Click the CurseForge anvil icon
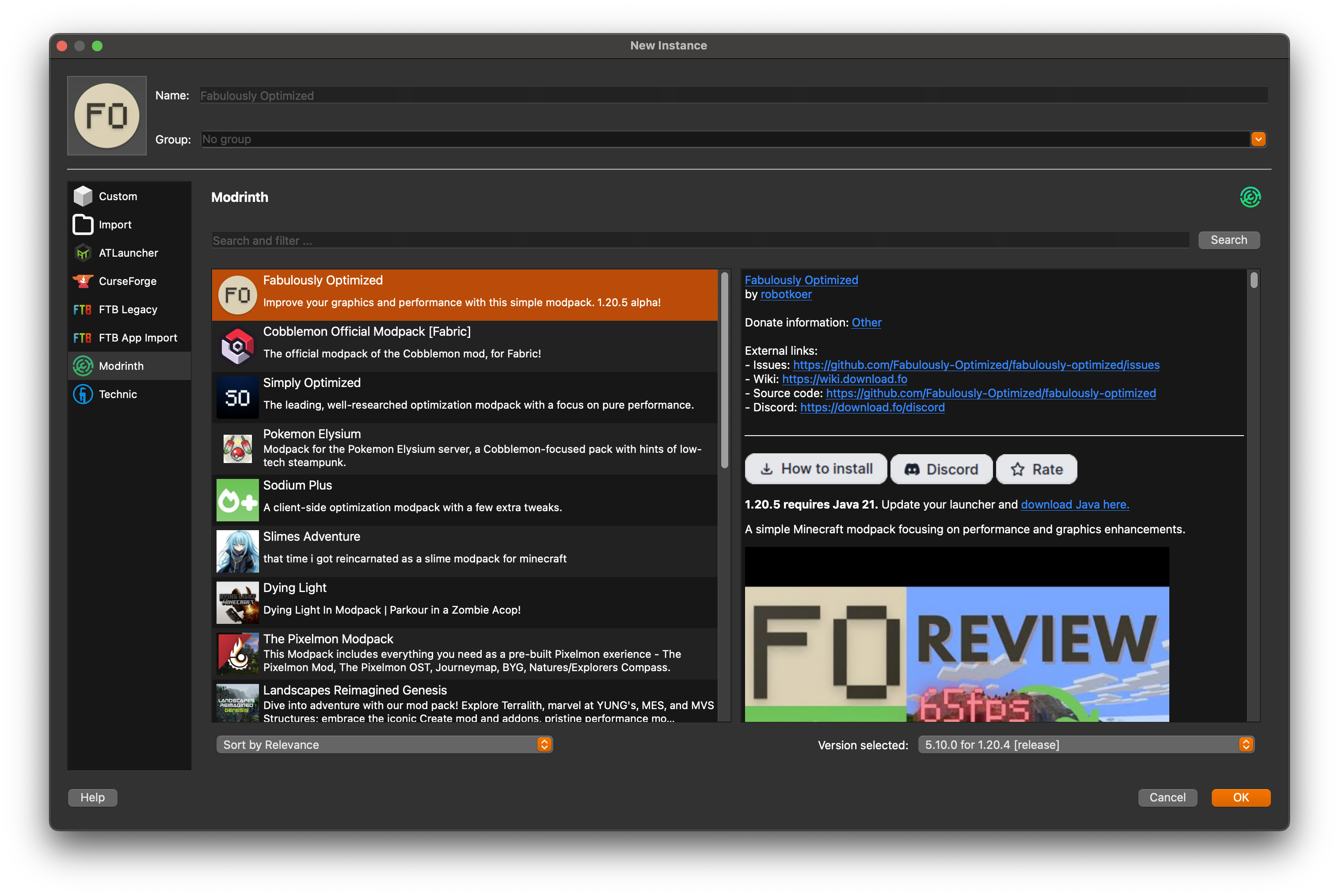Viewport: 1339px width, 896px height. (83, 281)
